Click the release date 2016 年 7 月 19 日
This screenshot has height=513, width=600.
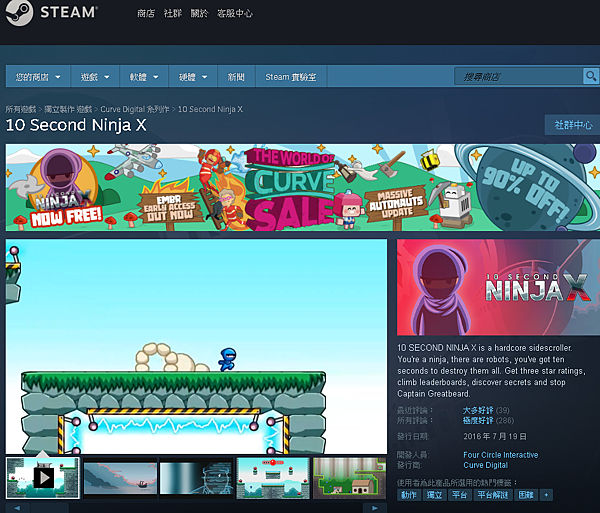(495, 436)
